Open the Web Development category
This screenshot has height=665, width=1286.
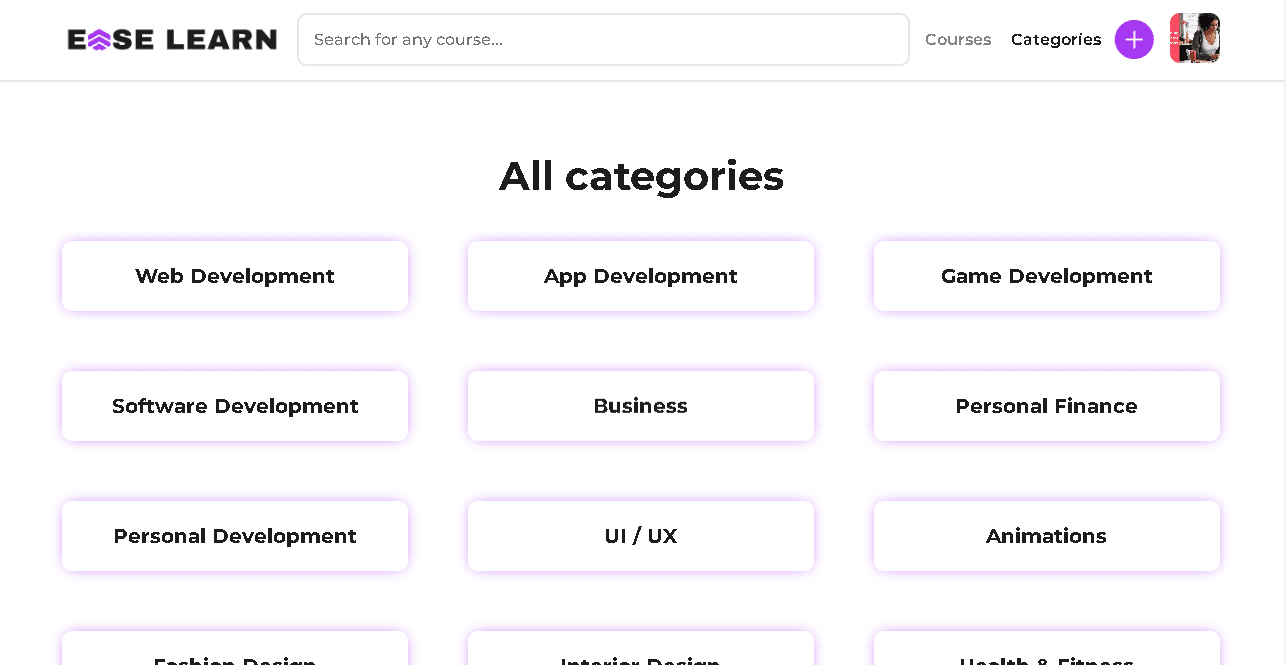235,276
